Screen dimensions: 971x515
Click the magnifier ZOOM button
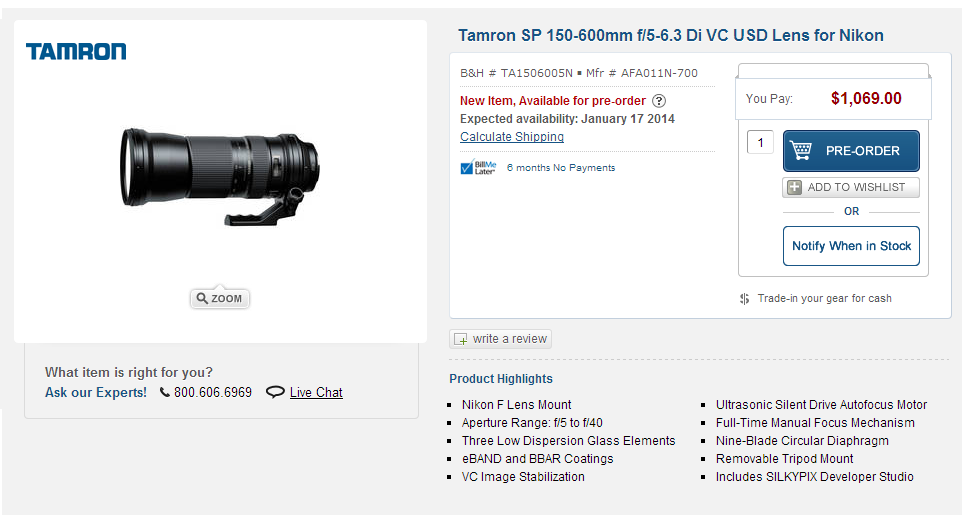pos(220,298)
